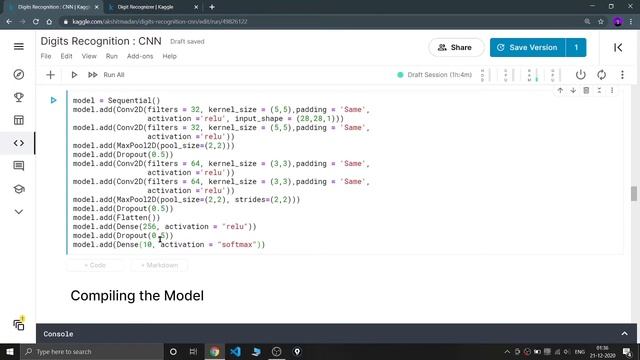The image size is (640, 360).
Task: Reload the browser page
Action: click(x=36, y=22)
